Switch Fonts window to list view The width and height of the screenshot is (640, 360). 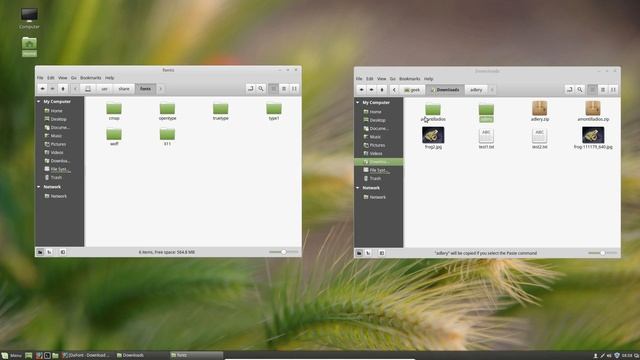click(284, 89)
